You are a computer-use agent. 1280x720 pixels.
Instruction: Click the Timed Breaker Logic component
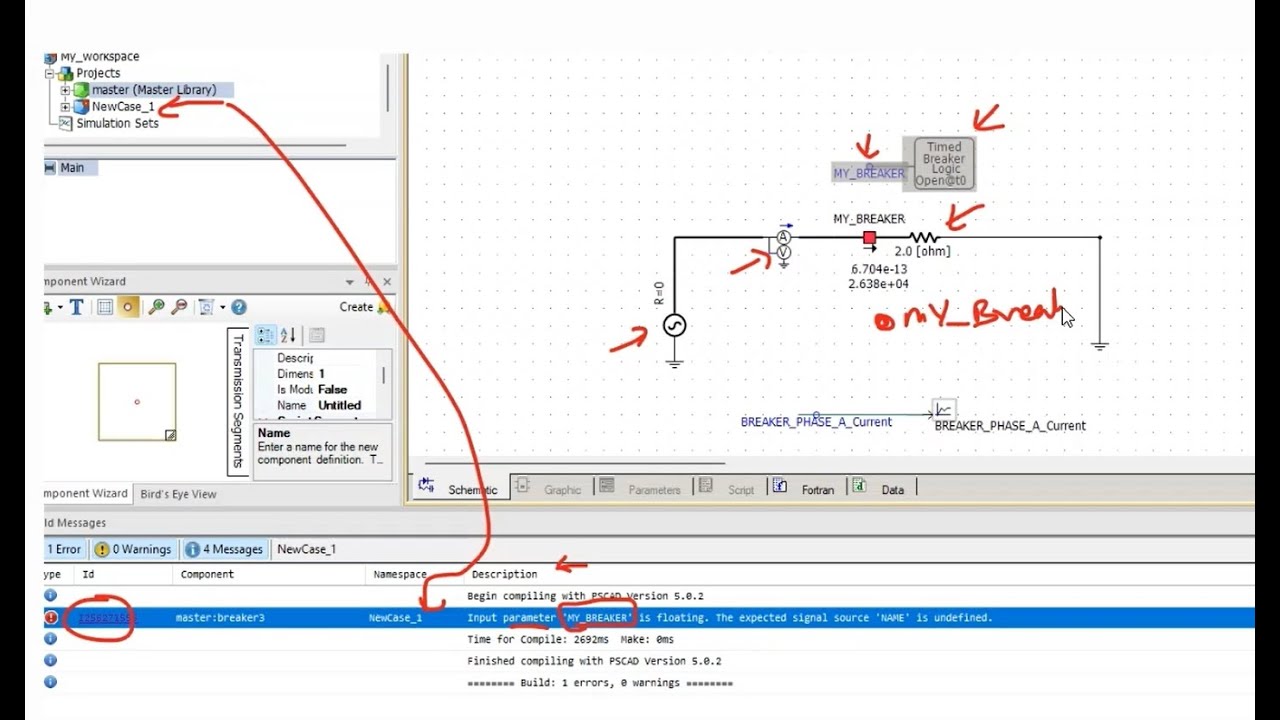(944, 164)
